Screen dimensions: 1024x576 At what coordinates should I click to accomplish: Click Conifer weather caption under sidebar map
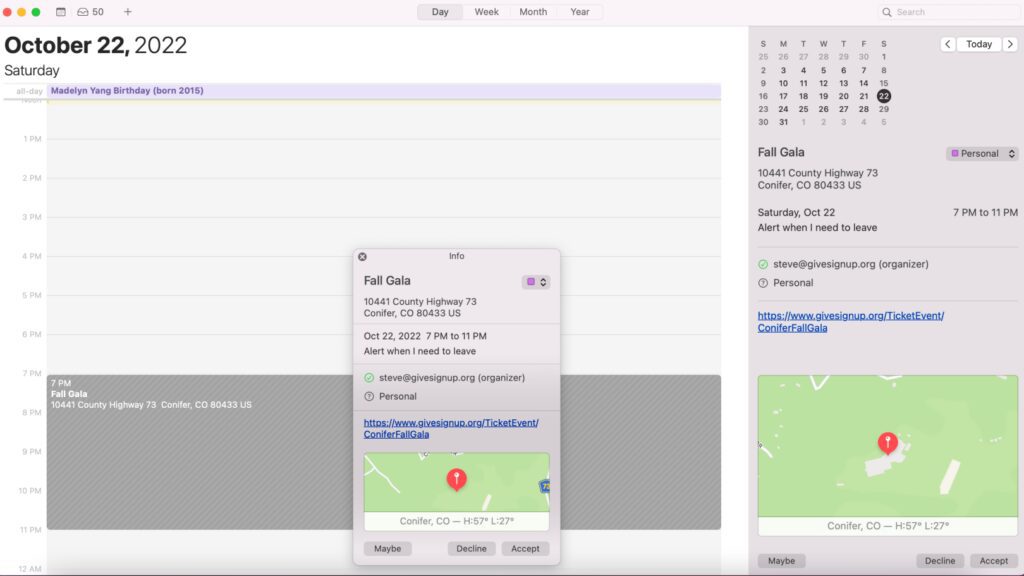tap(888, 526)
